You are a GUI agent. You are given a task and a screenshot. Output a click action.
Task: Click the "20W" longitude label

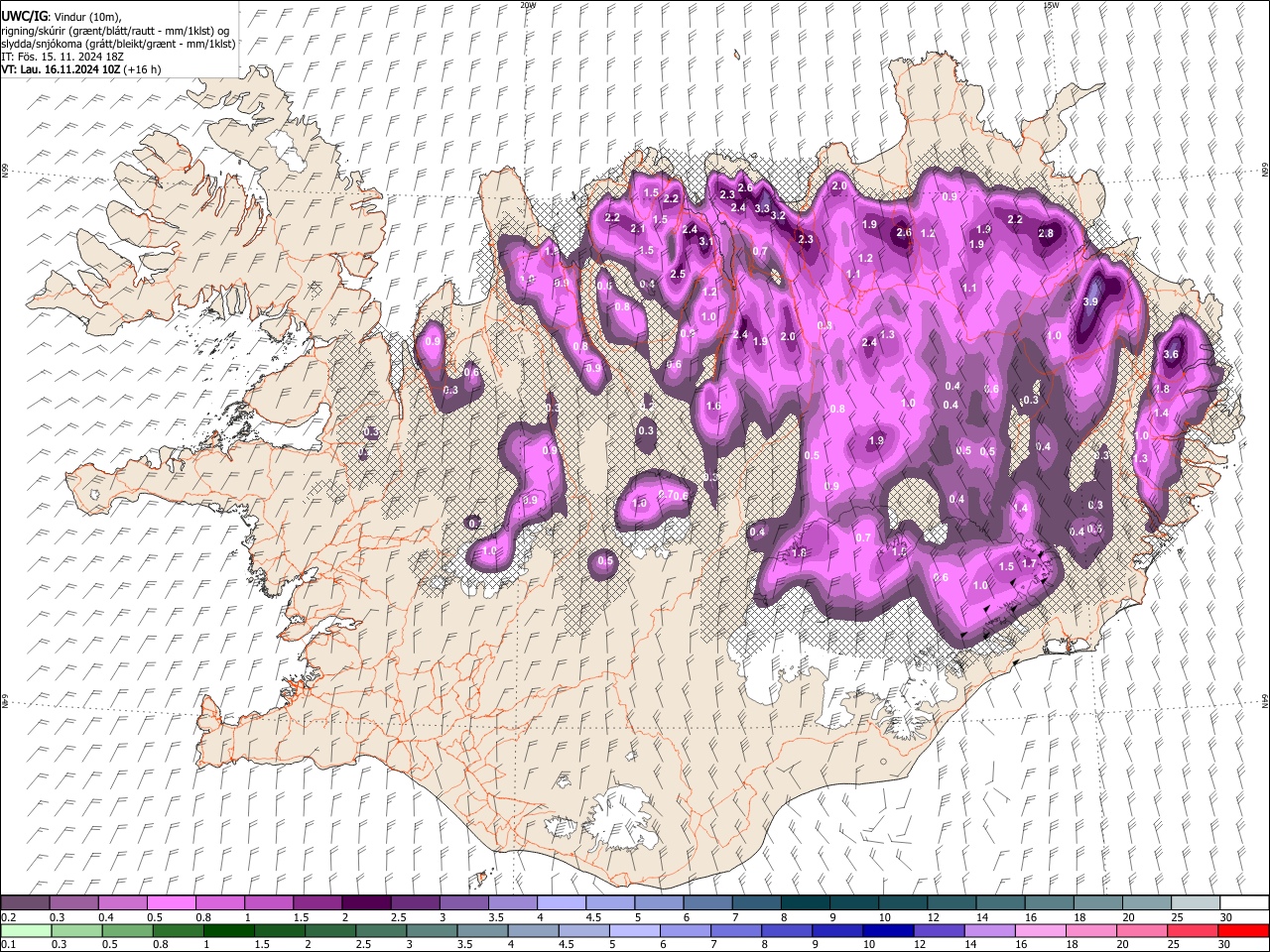pyautogui.click(x=528, y=5)
